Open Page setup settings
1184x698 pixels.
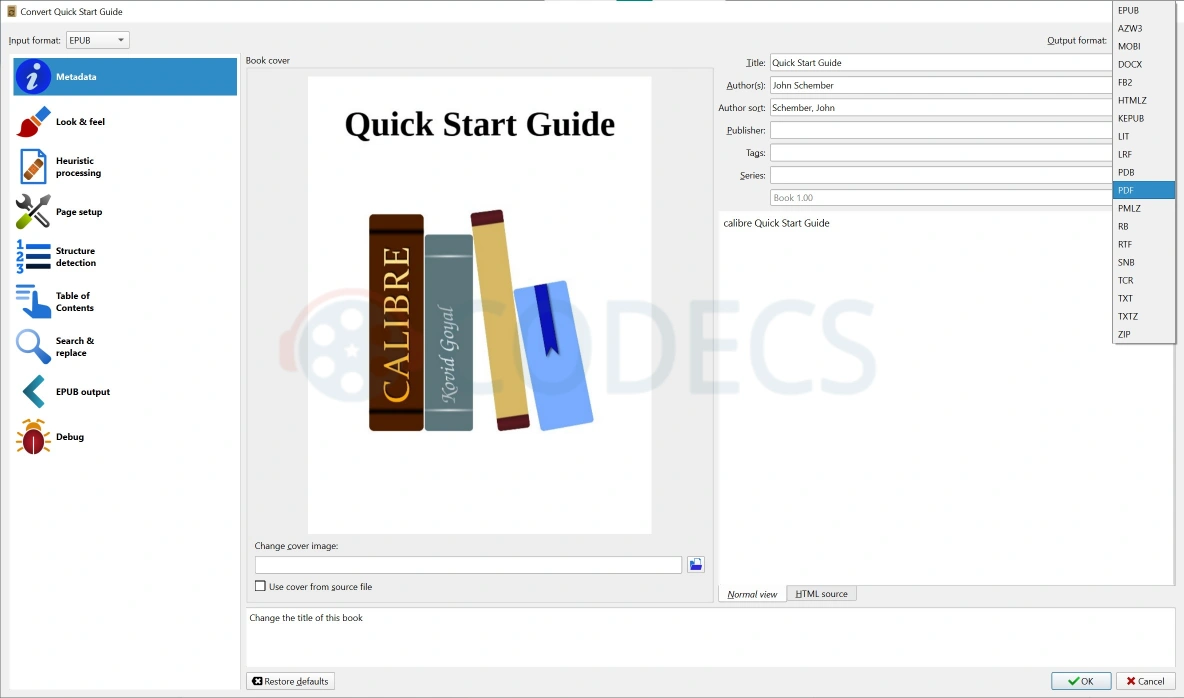pos(125,212)
